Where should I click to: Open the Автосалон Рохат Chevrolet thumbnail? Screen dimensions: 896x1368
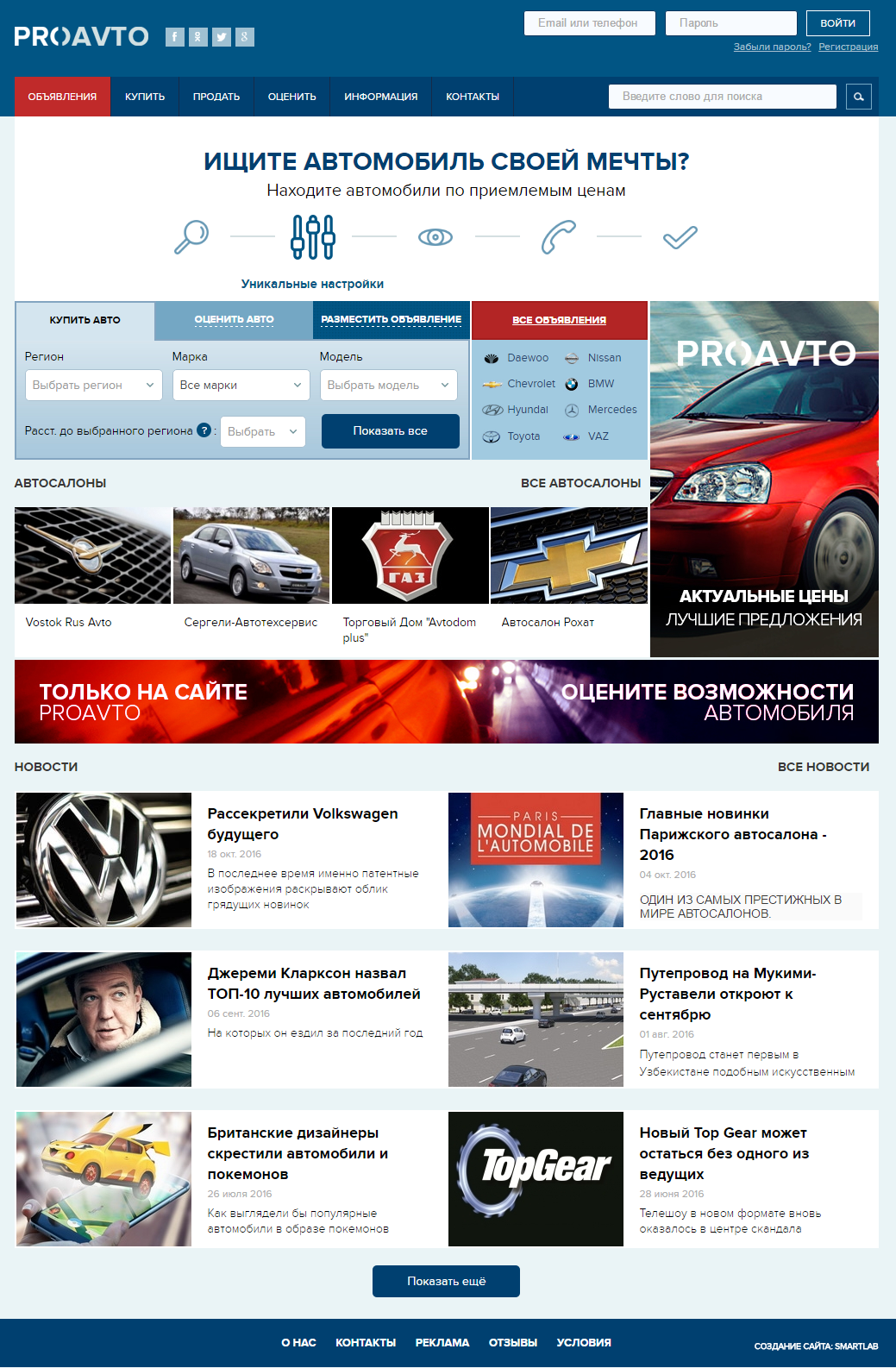click(x=569, y=555)
